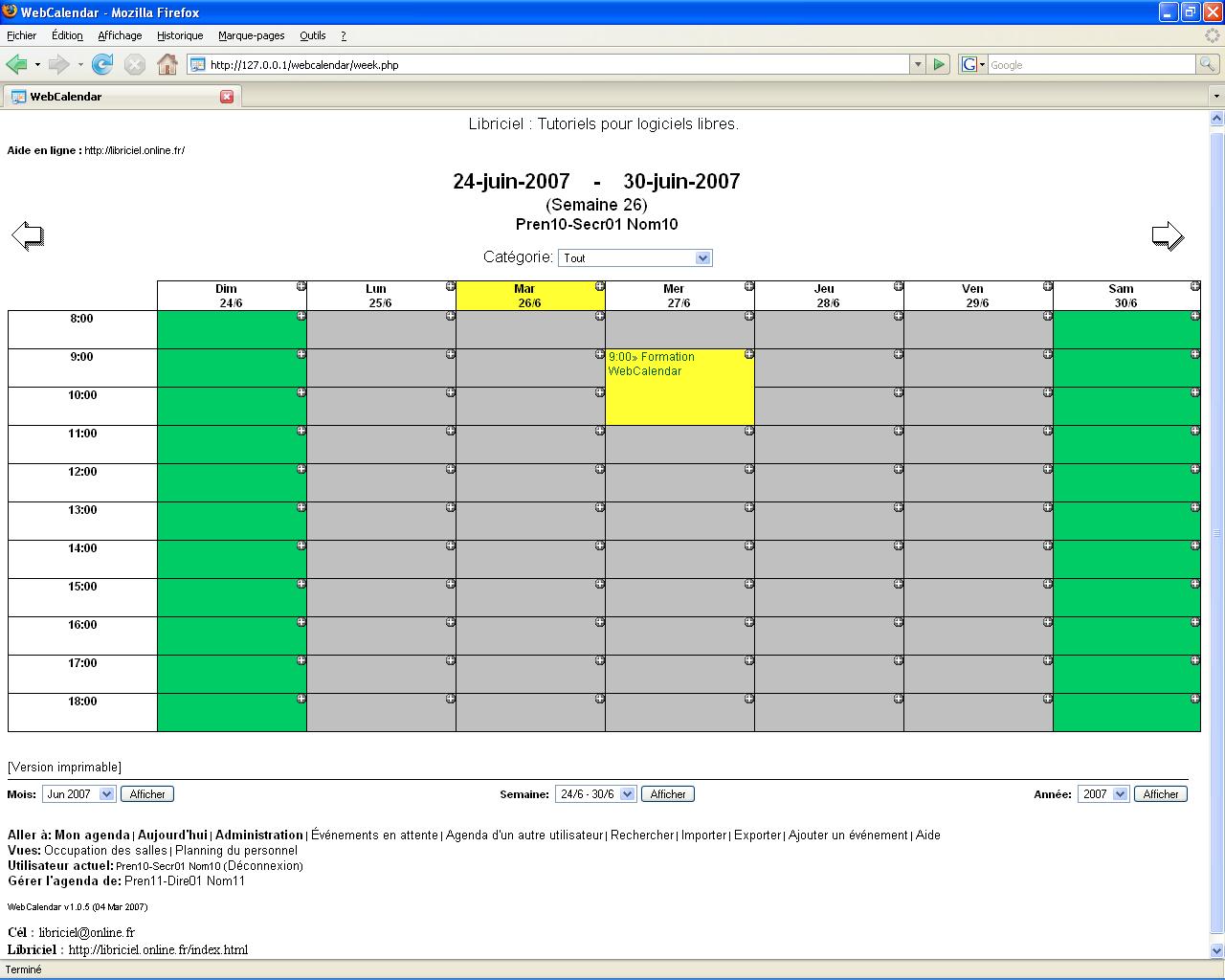Click the Déconnexion link
The image size is (1225, 980).
tap(263, 866)
